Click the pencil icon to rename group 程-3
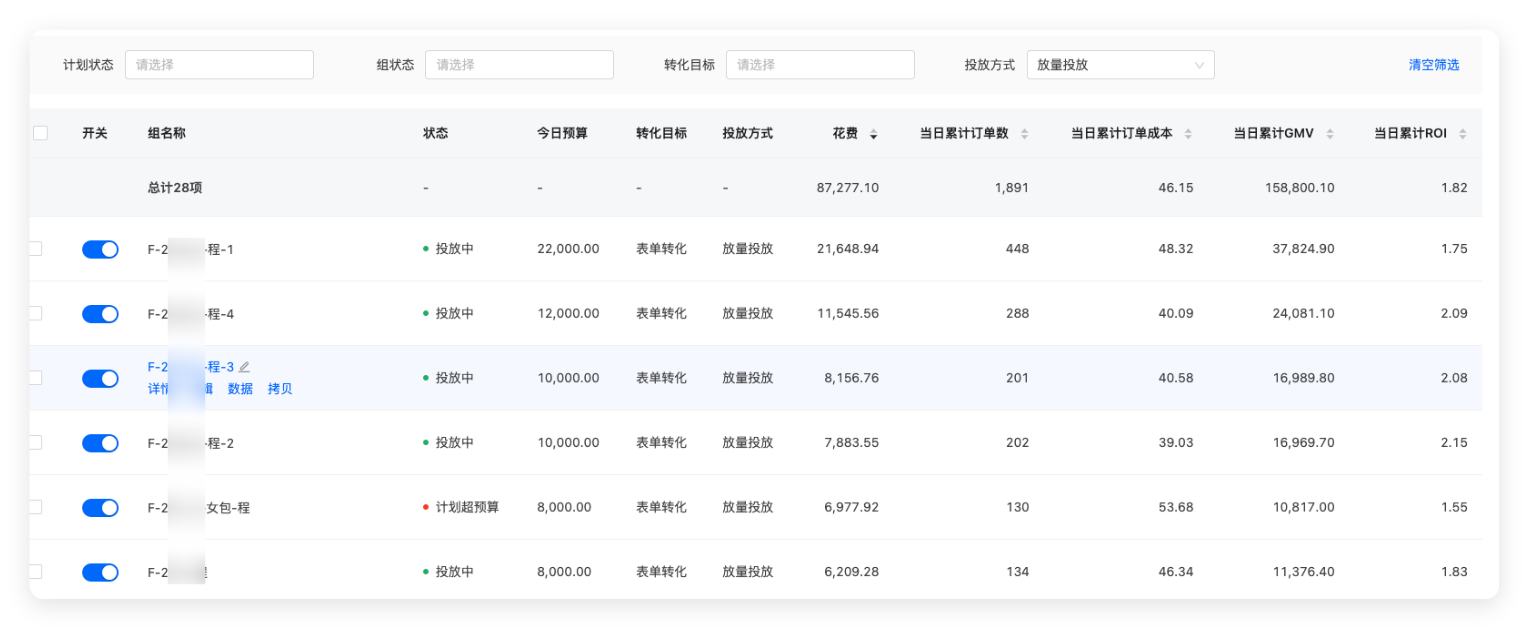Image resolution: width=1528 pixels, height=628 pixels. [245, 366]
